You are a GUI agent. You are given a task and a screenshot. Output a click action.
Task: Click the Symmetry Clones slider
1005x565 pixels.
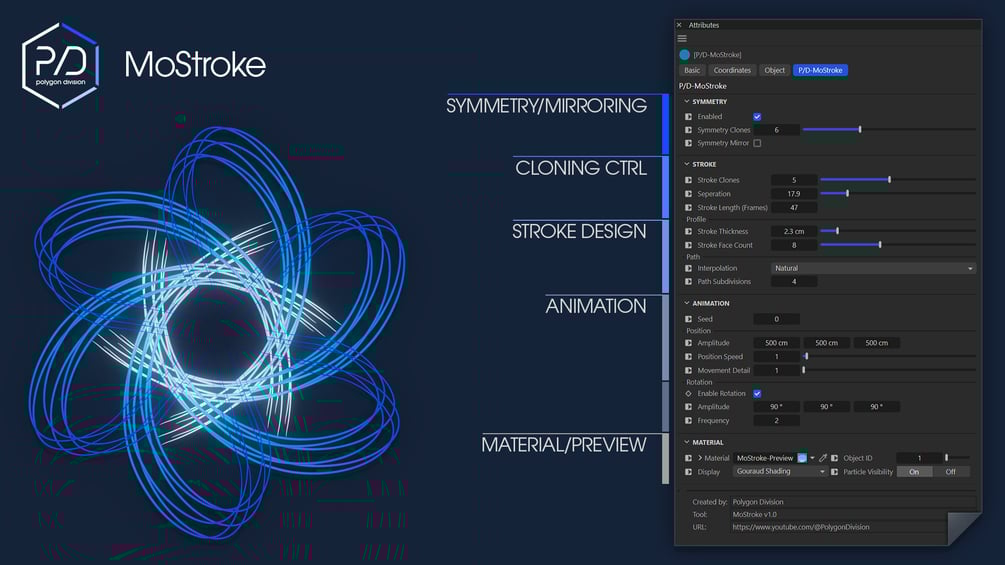(890, 129)
